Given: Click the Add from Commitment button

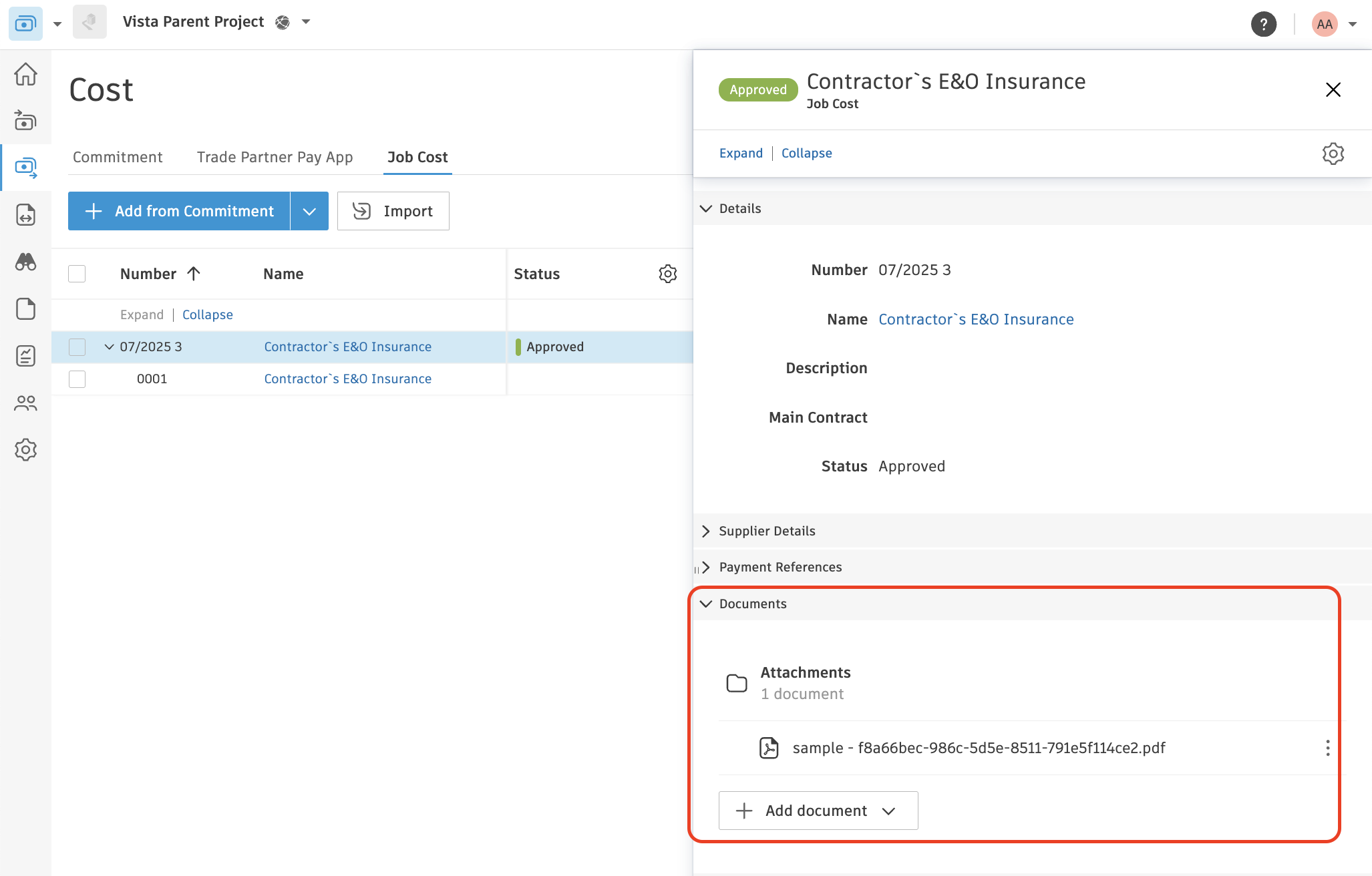Looking at the screenshot, I should coord(179,211).
